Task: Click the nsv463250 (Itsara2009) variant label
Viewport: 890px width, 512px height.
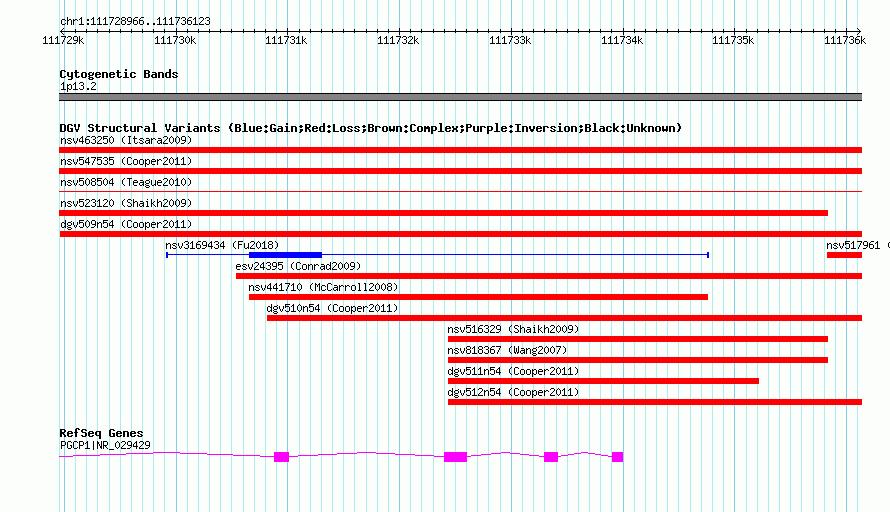Action: click(x=126, y=140)
